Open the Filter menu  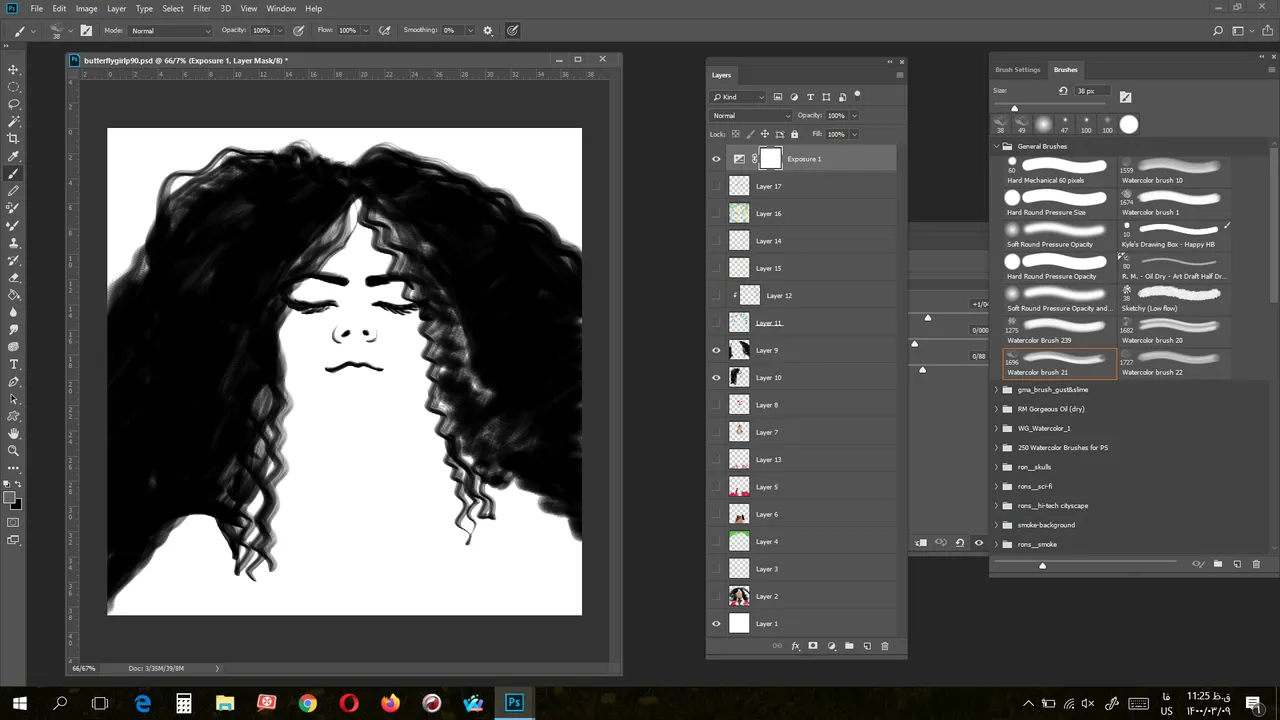(202, 8)
